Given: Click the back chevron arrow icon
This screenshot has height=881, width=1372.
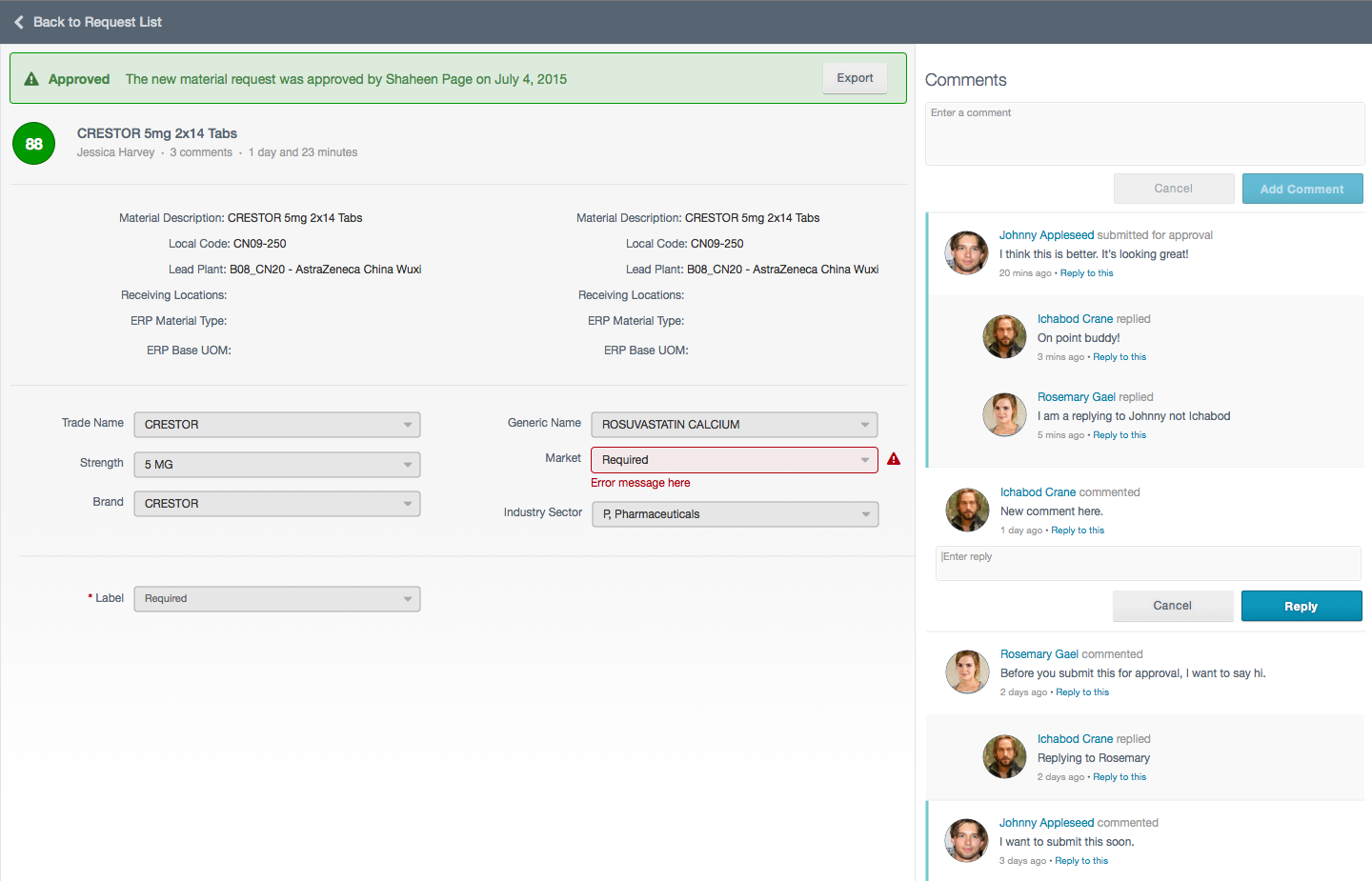Looking at the screenshot, I should tap(18, 22).
